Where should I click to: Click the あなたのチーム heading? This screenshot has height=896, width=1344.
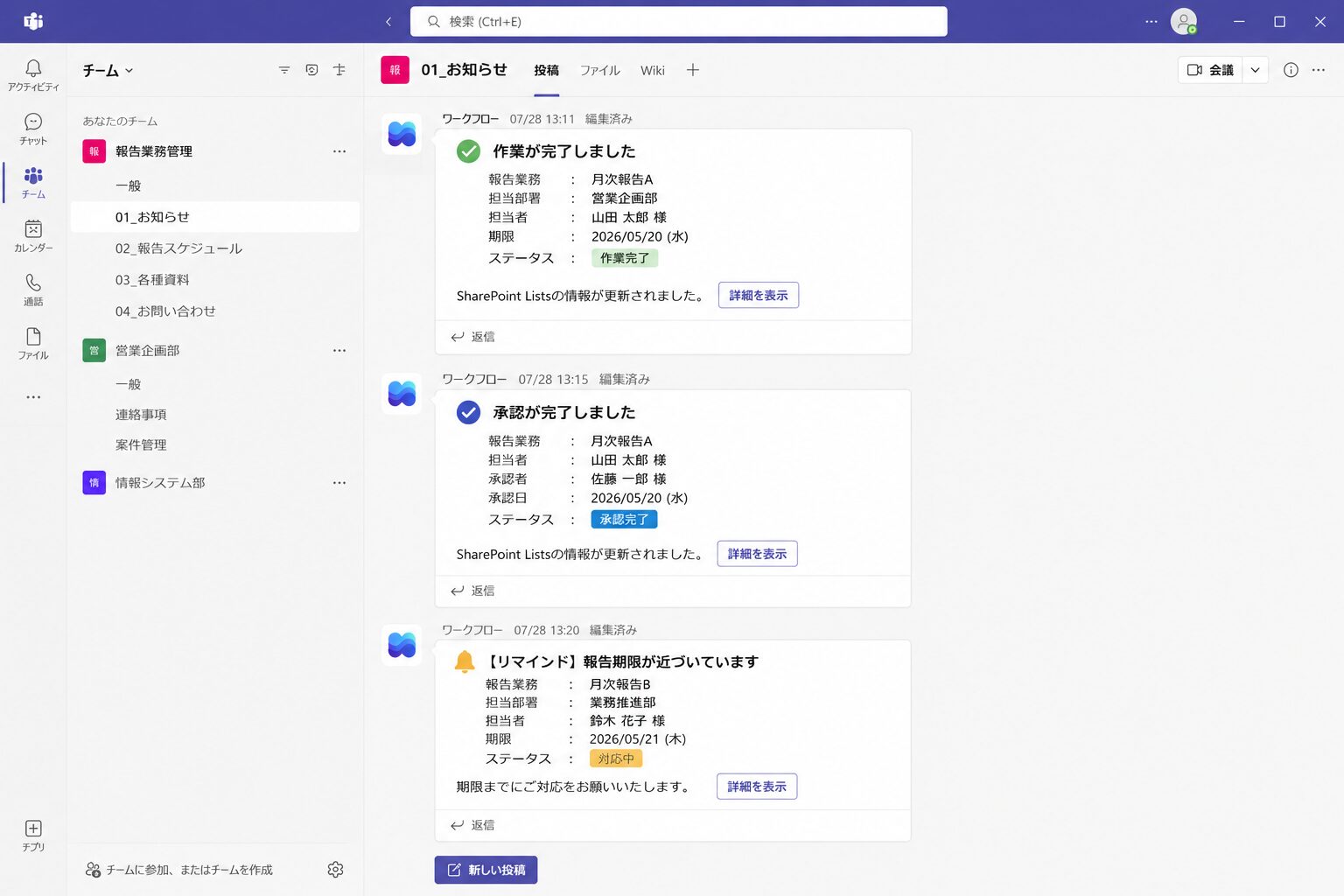[x=120, y=122]
